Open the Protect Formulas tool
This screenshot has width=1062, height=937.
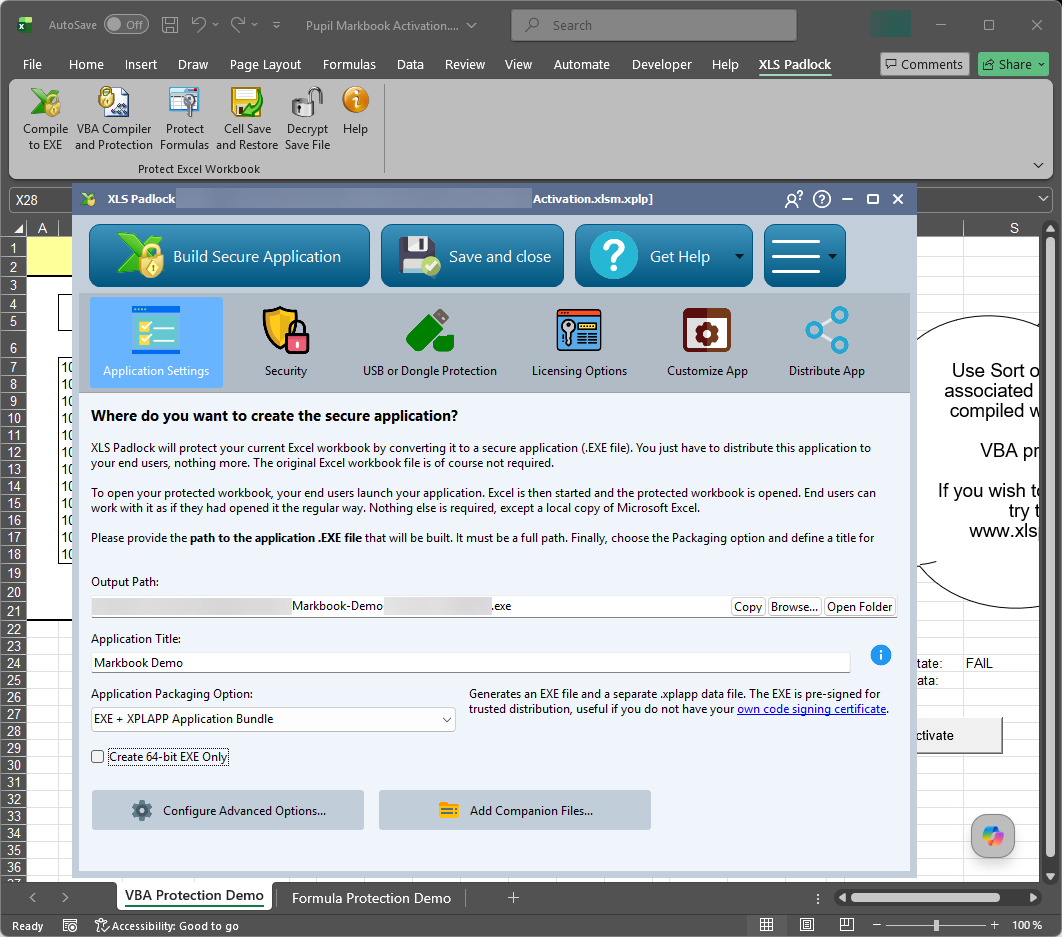(x=184, y=119)
